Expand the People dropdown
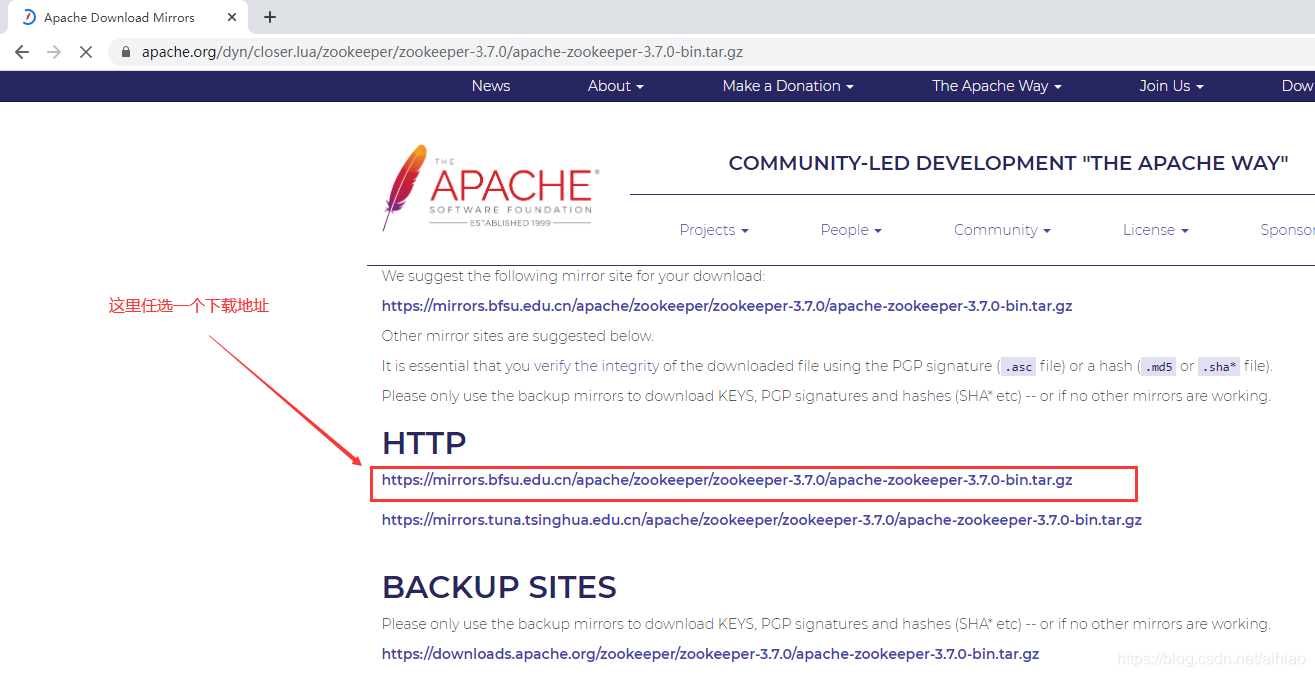 click(851, 230)
